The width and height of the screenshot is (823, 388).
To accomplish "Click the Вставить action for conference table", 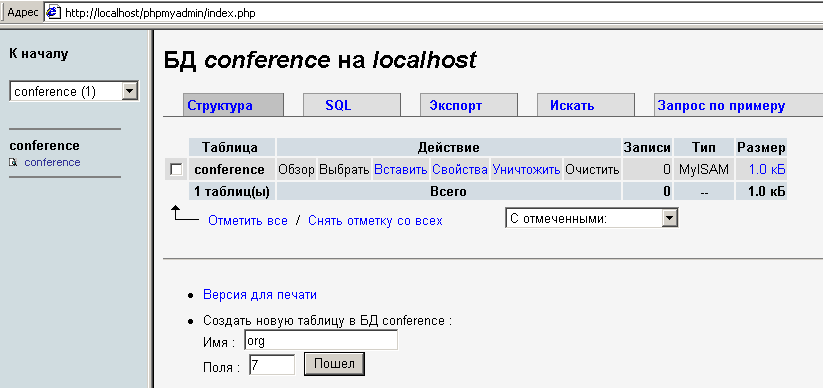I will pyautogui.click(x=401, y=170).
